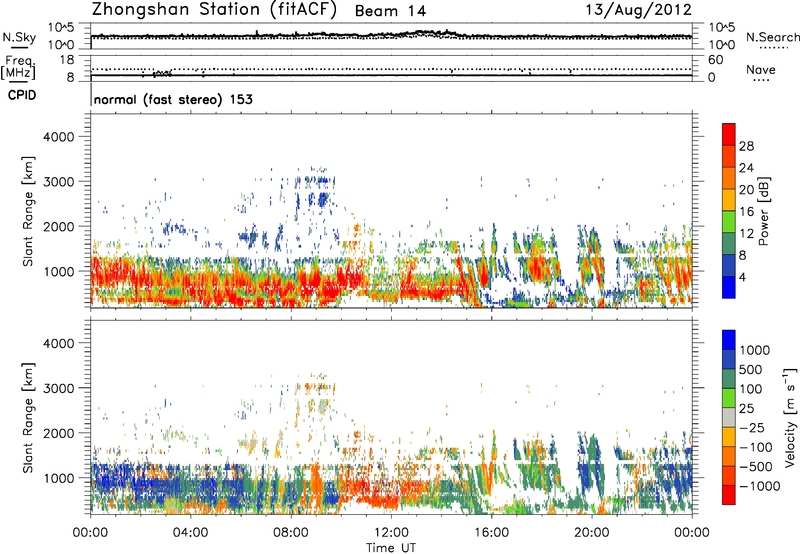Click the 13/Aug/2012 date label

click(638, 10)
